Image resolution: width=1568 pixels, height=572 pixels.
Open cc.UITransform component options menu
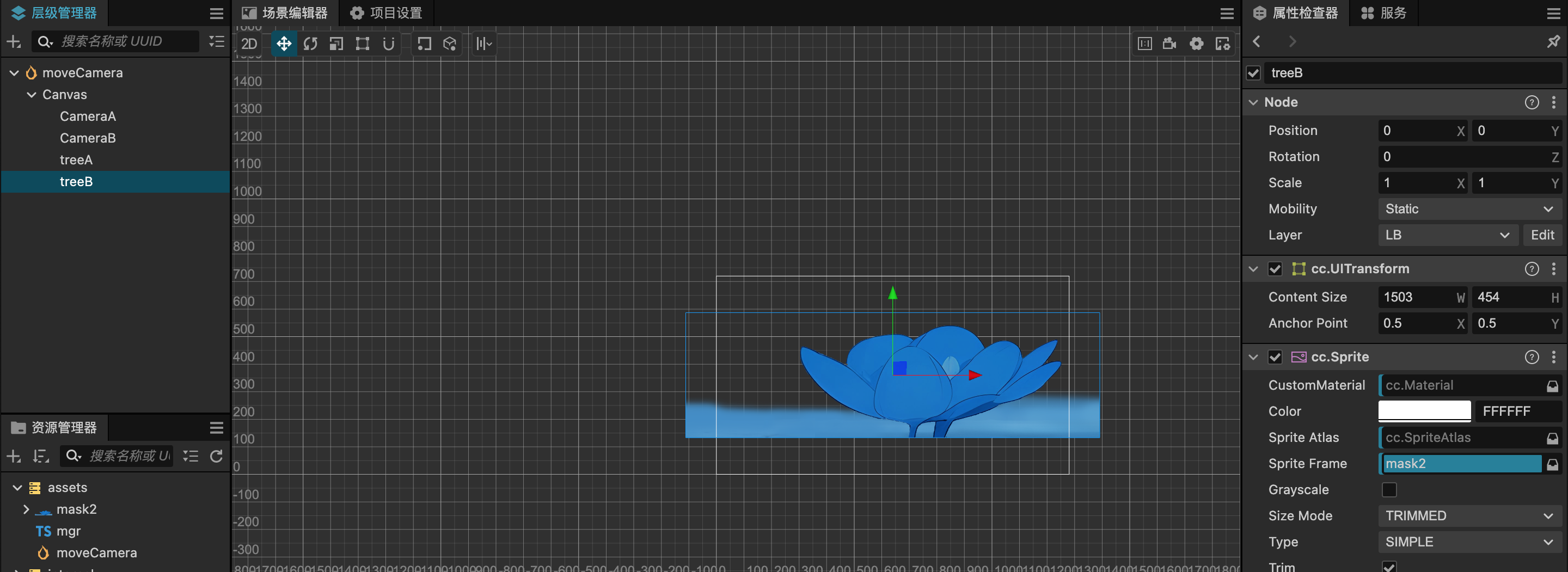[x=1553, y=269]
